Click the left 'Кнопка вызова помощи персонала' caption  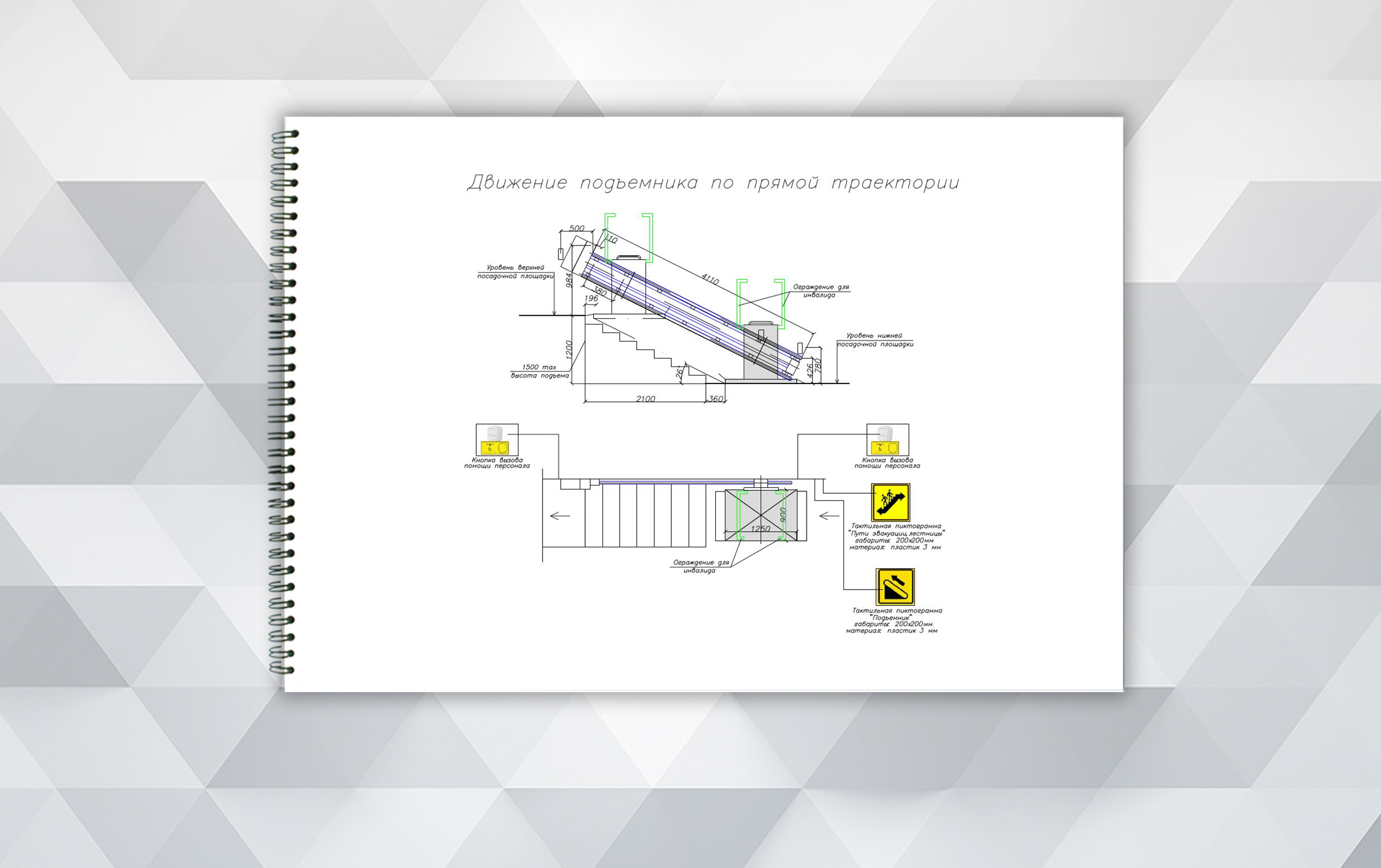pyautogui.click(x=497, y=462)
